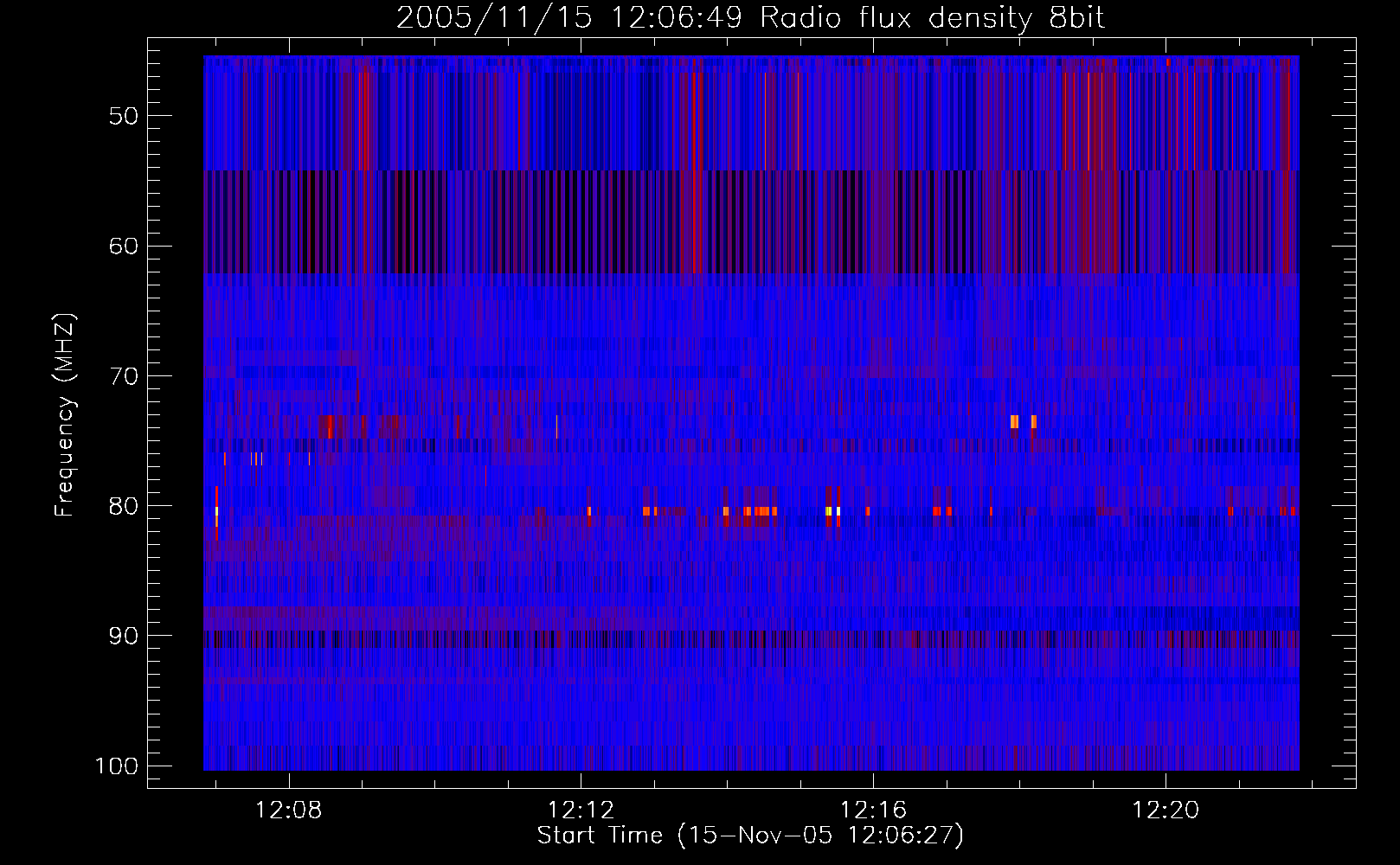The width and height of the screenshot is (1400, 865).
Task: Click the 50 MHz frequency tick label
Action: (123, 116)
